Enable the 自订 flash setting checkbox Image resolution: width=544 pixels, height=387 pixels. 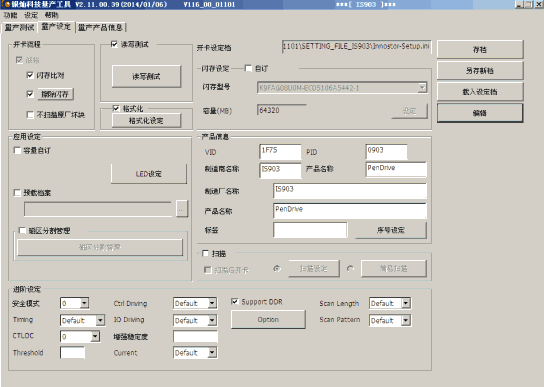(x=248, y=68)
